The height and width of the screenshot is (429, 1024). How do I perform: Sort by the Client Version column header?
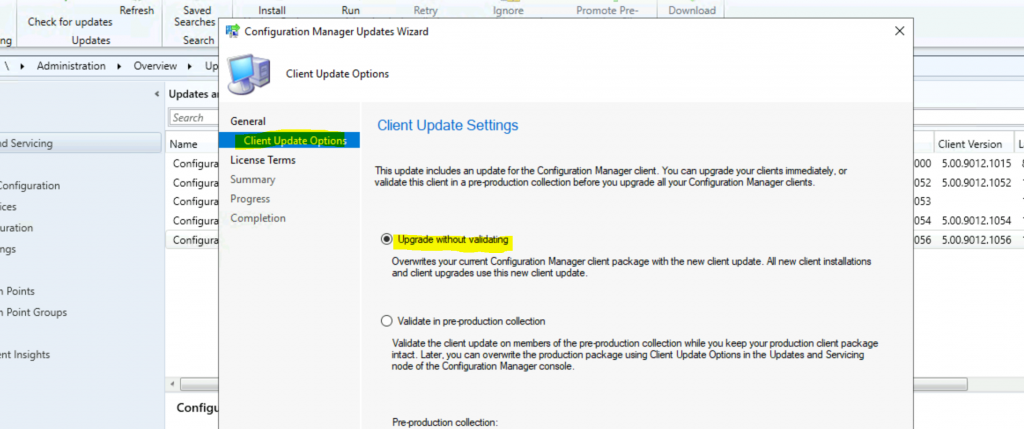(970, 144)
